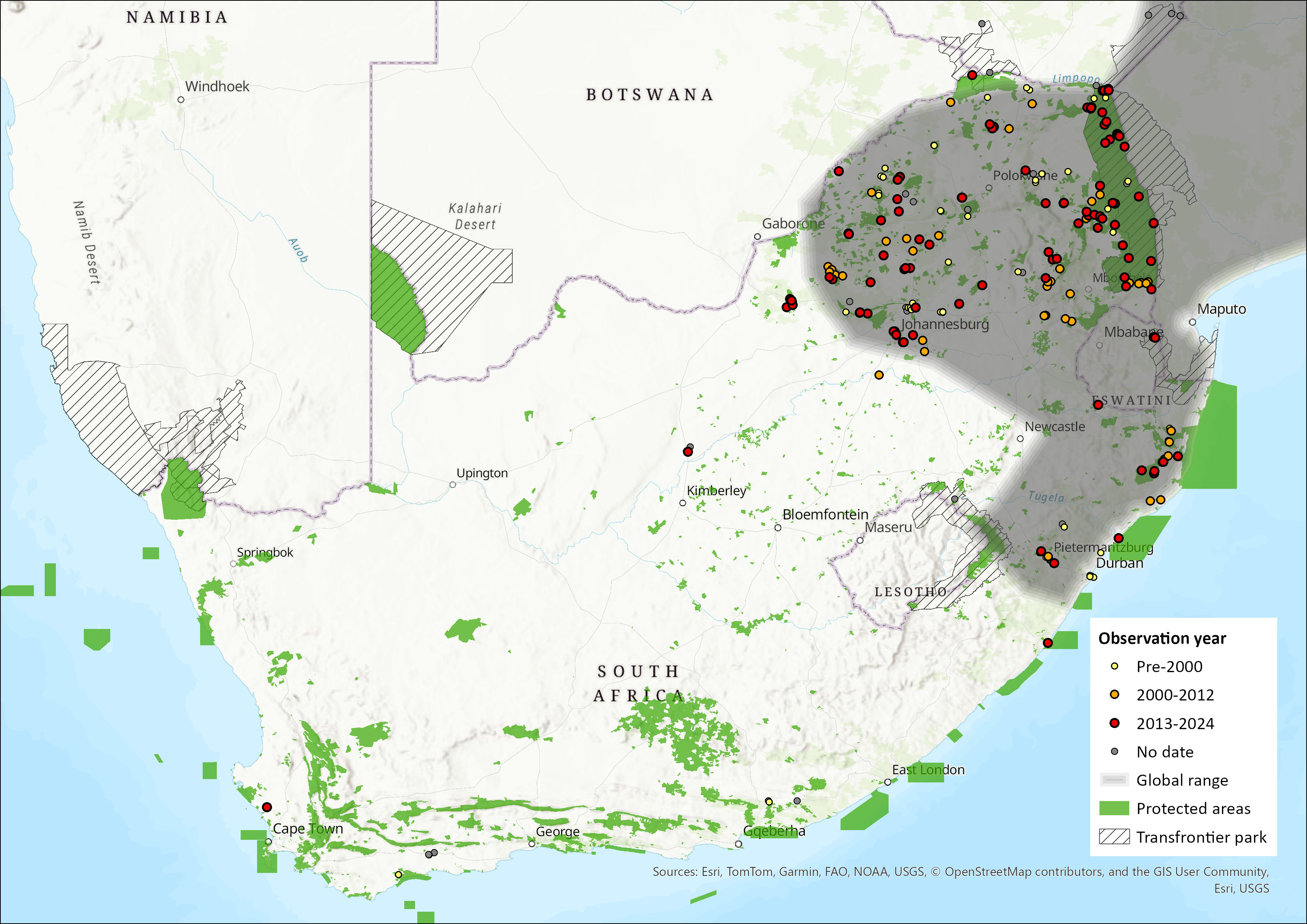
Task: Click the Windhoek city marker circle
Action: tap(181, 99)
